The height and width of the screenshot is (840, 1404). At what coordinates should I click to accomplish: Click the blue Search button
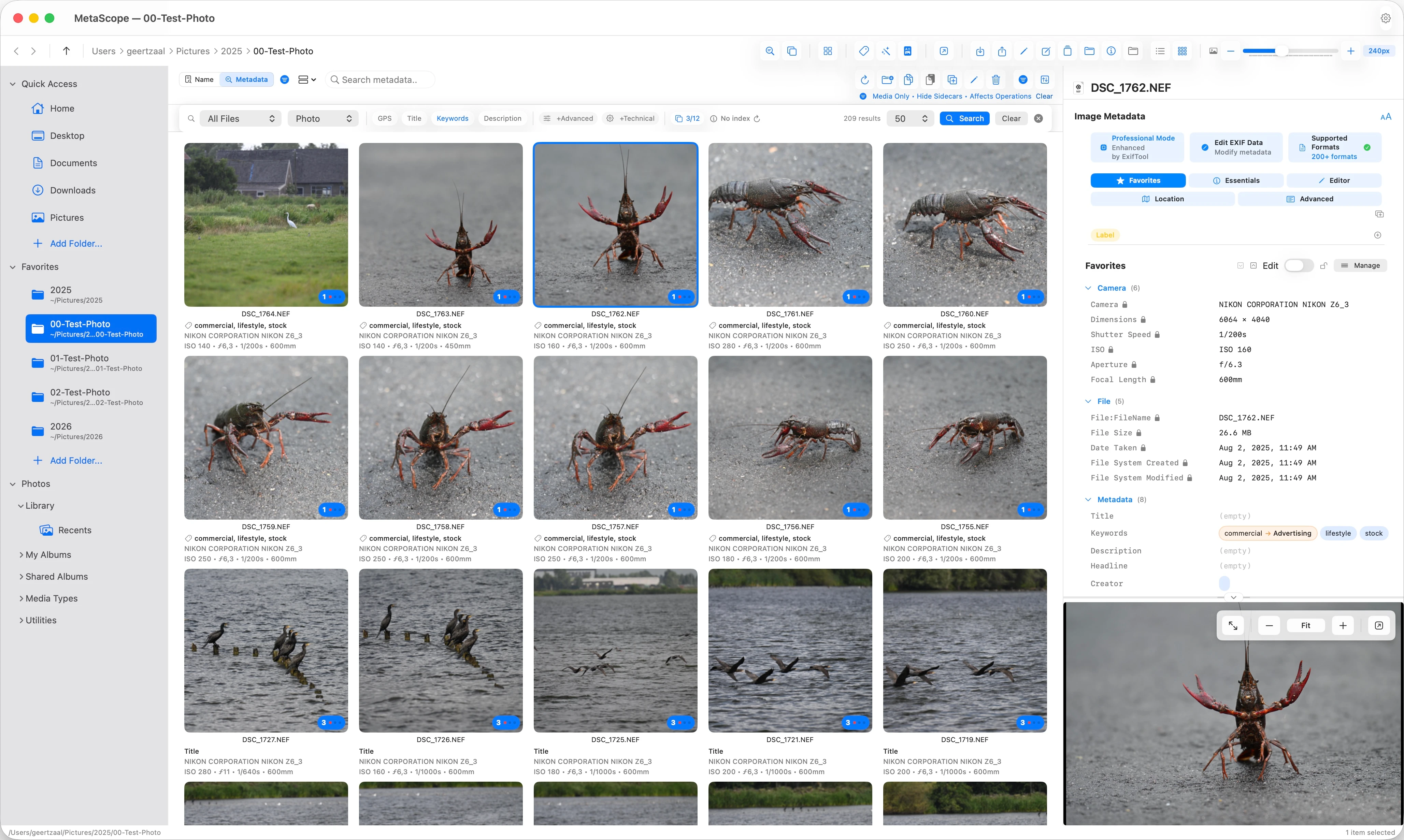click(x=964, y=118)
